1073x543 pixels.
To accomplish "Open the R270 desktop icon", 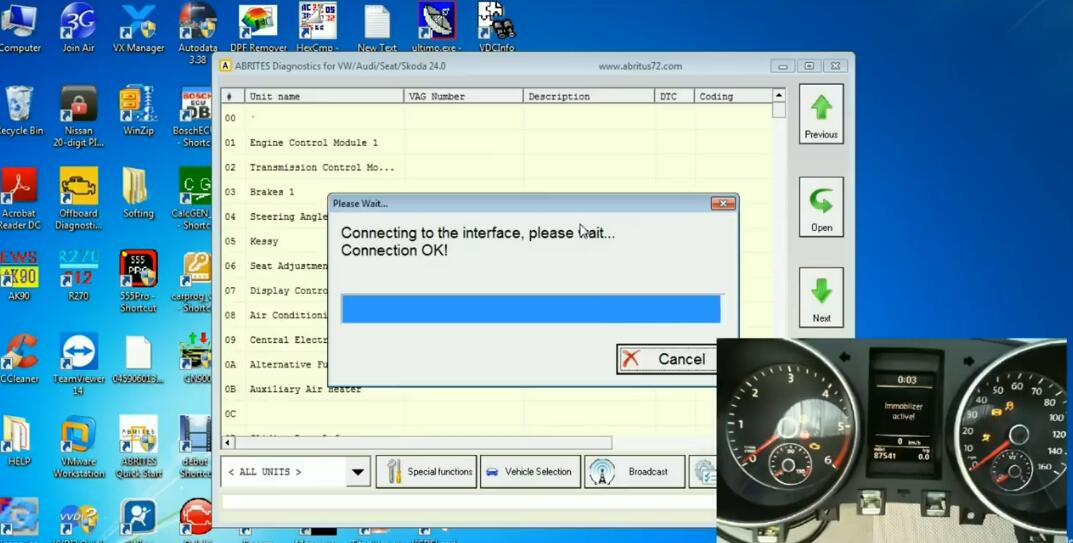I will 78,275.
